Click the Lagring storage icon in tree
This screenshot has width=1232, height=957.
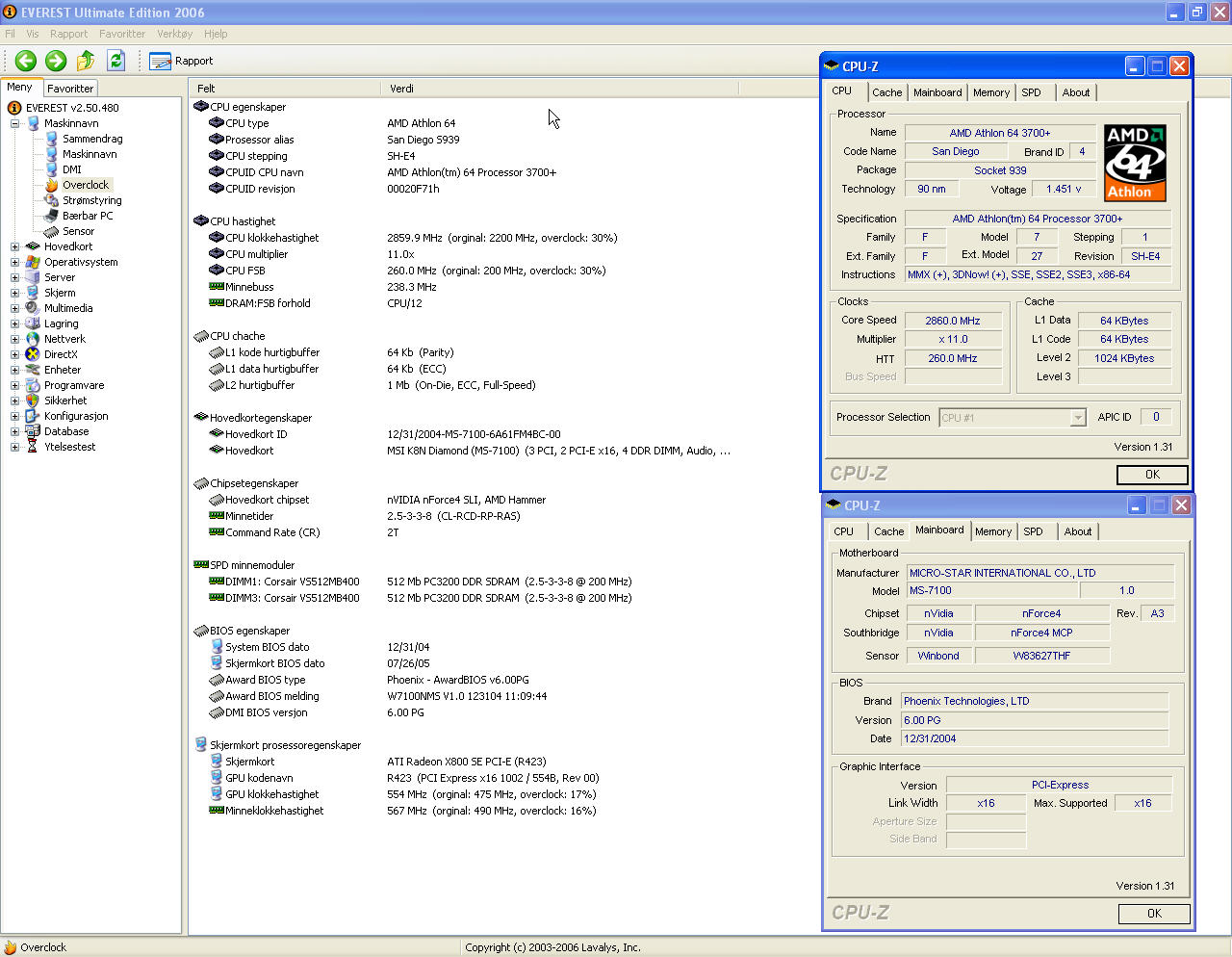click(33, 323)
